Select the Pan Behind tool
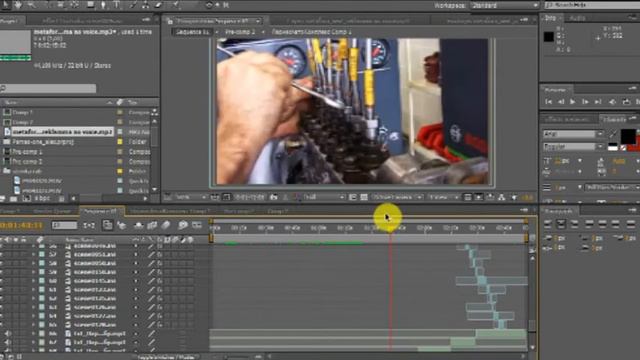This screenshot has width=640, height=360. (75, 5)
